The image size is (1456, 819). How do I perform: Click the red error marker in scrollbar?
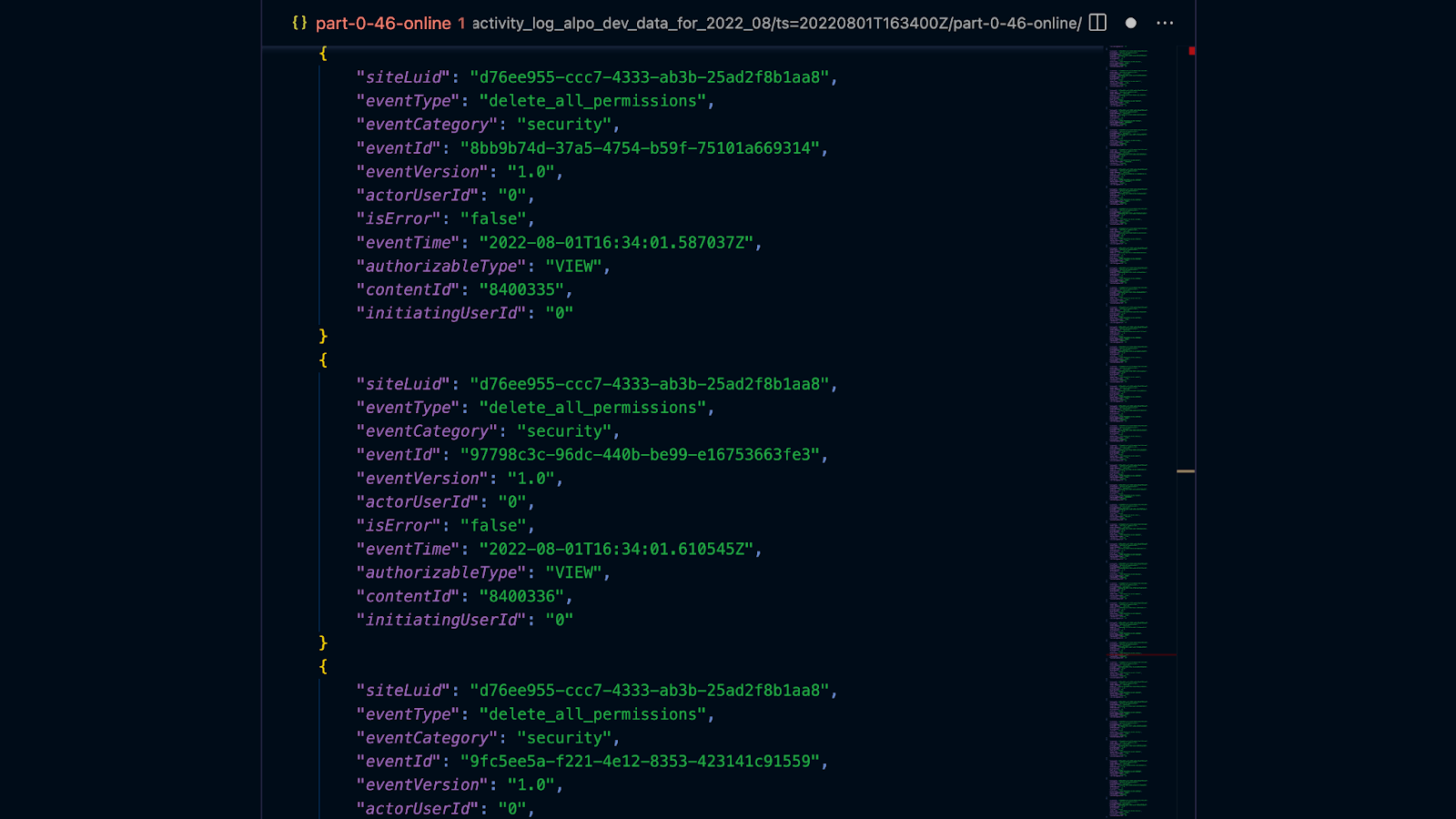pyautogui.click(x=1191, y=51)
